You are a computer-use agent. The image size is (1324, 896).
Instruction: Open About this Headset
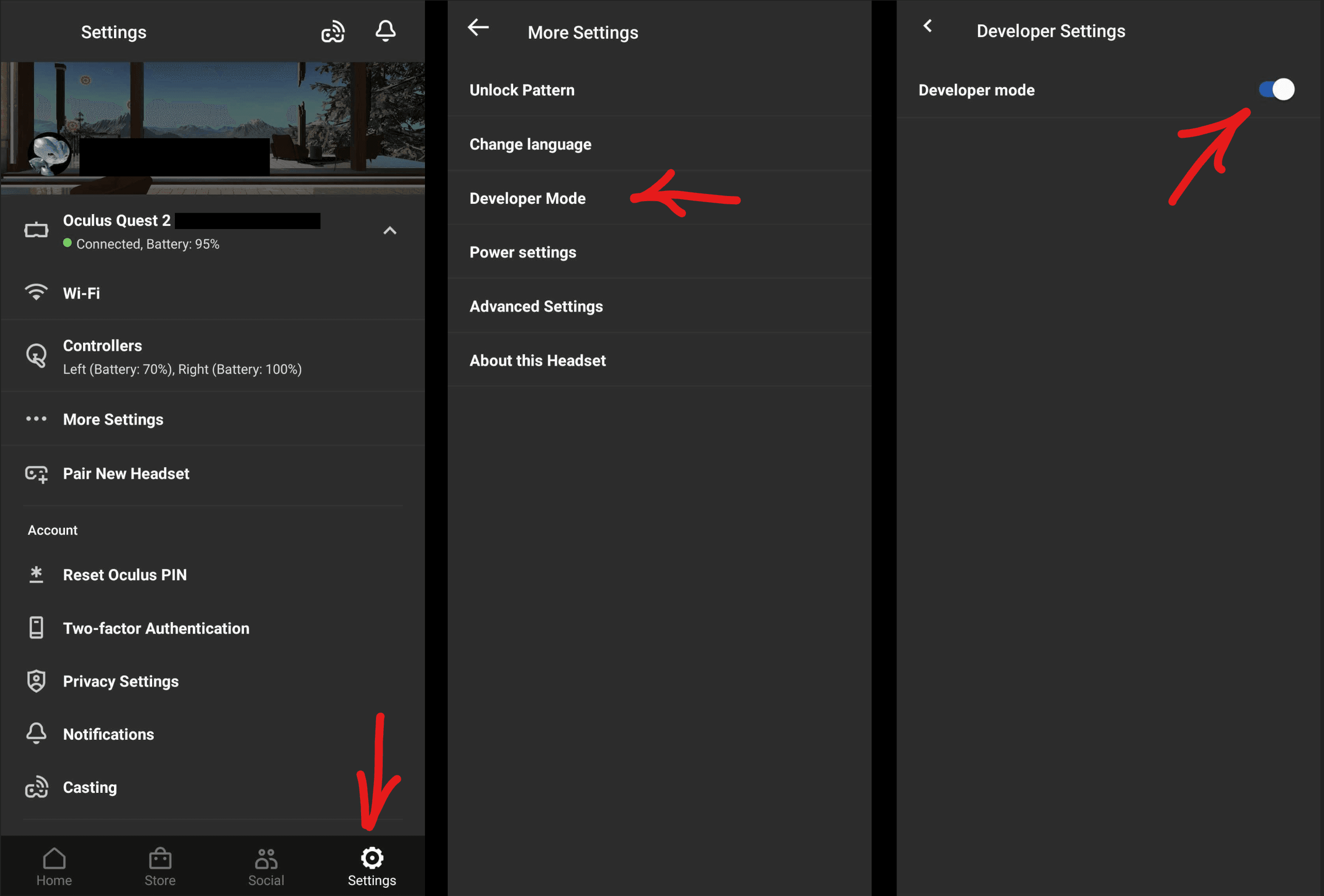point(659,361)
